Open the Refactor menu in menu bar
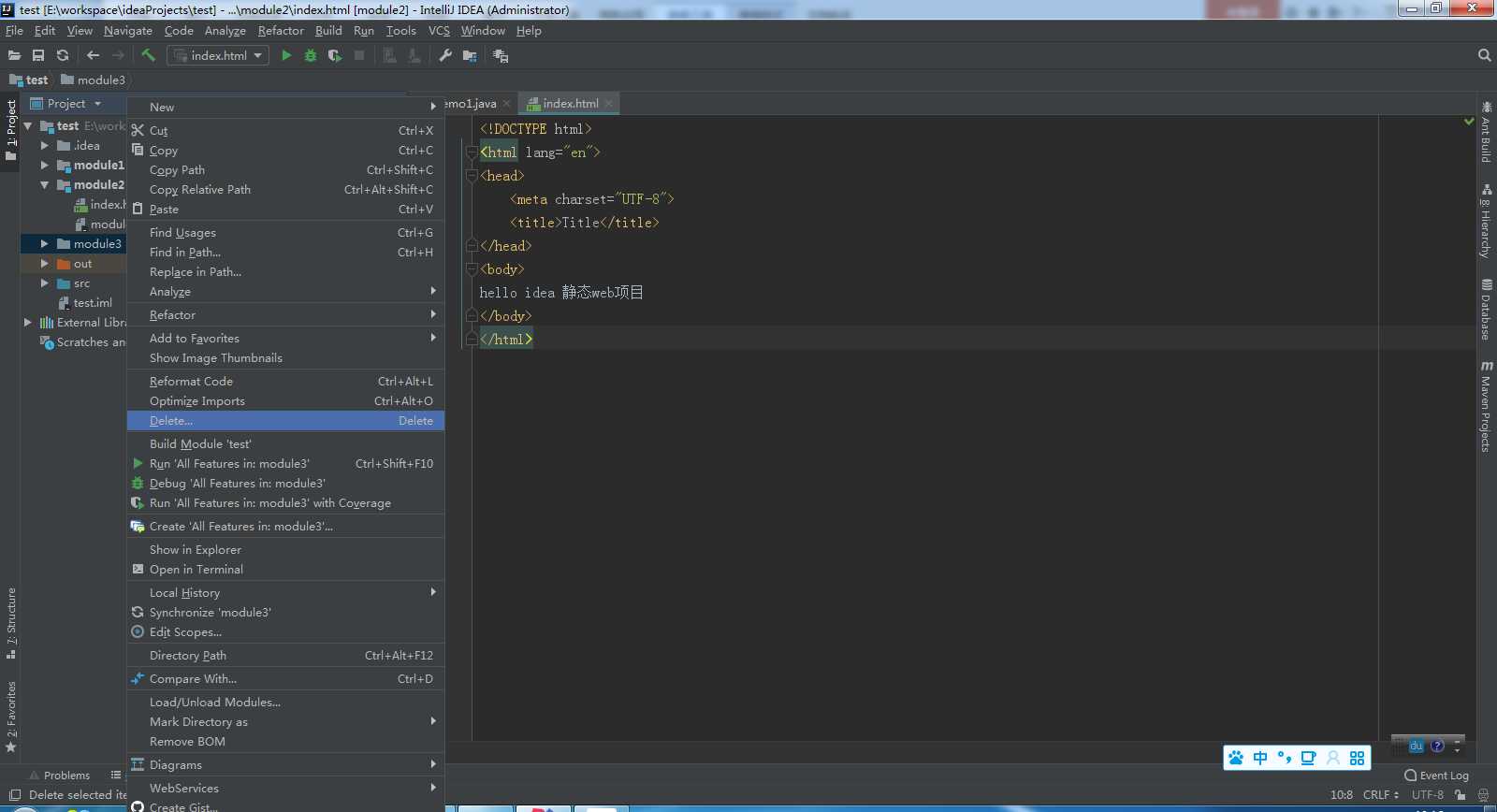The height and width of the screenshot is (812, 1497). click(x=281, y=31)
